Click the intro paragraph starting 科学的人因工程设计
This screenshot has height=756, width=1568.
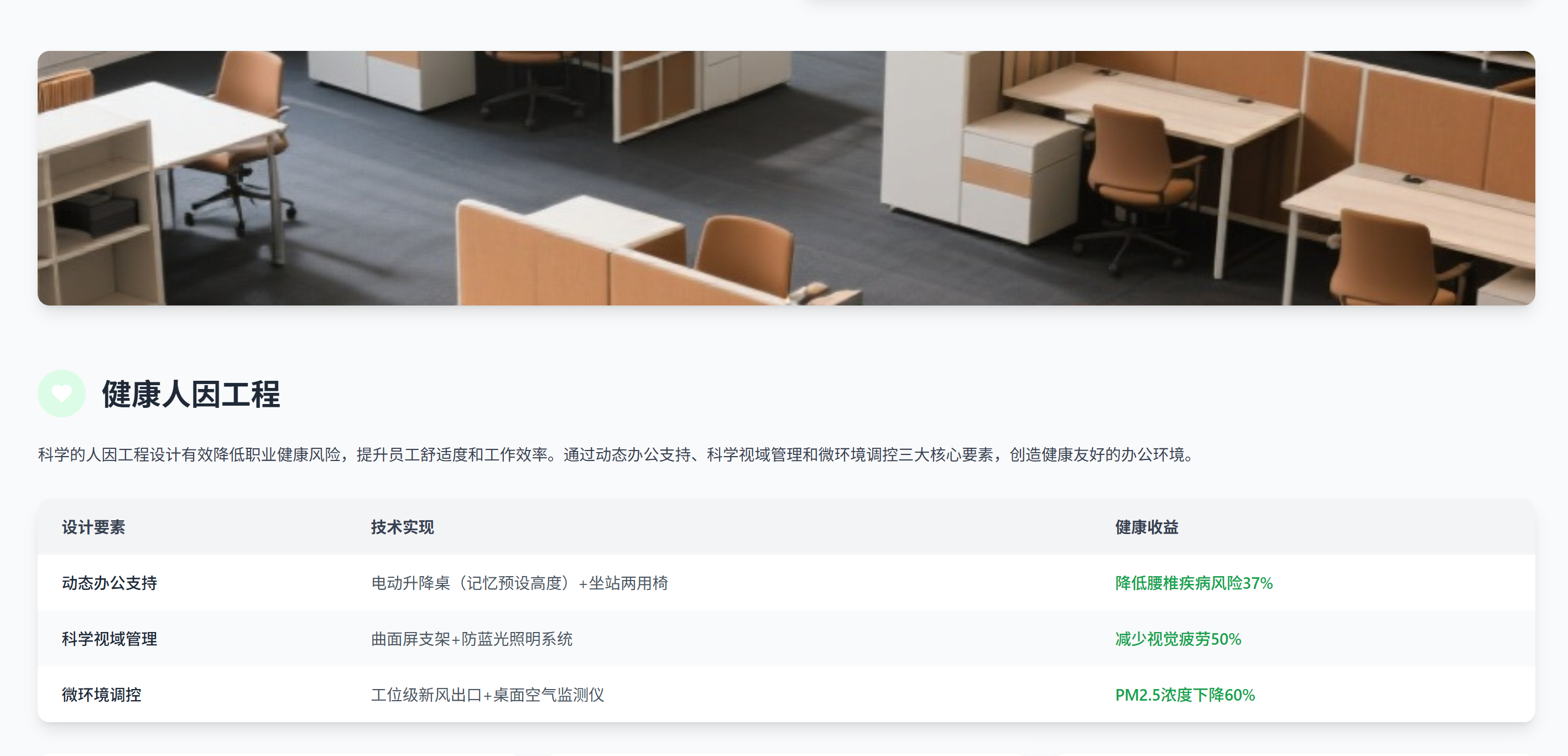[x=616, y=455]
